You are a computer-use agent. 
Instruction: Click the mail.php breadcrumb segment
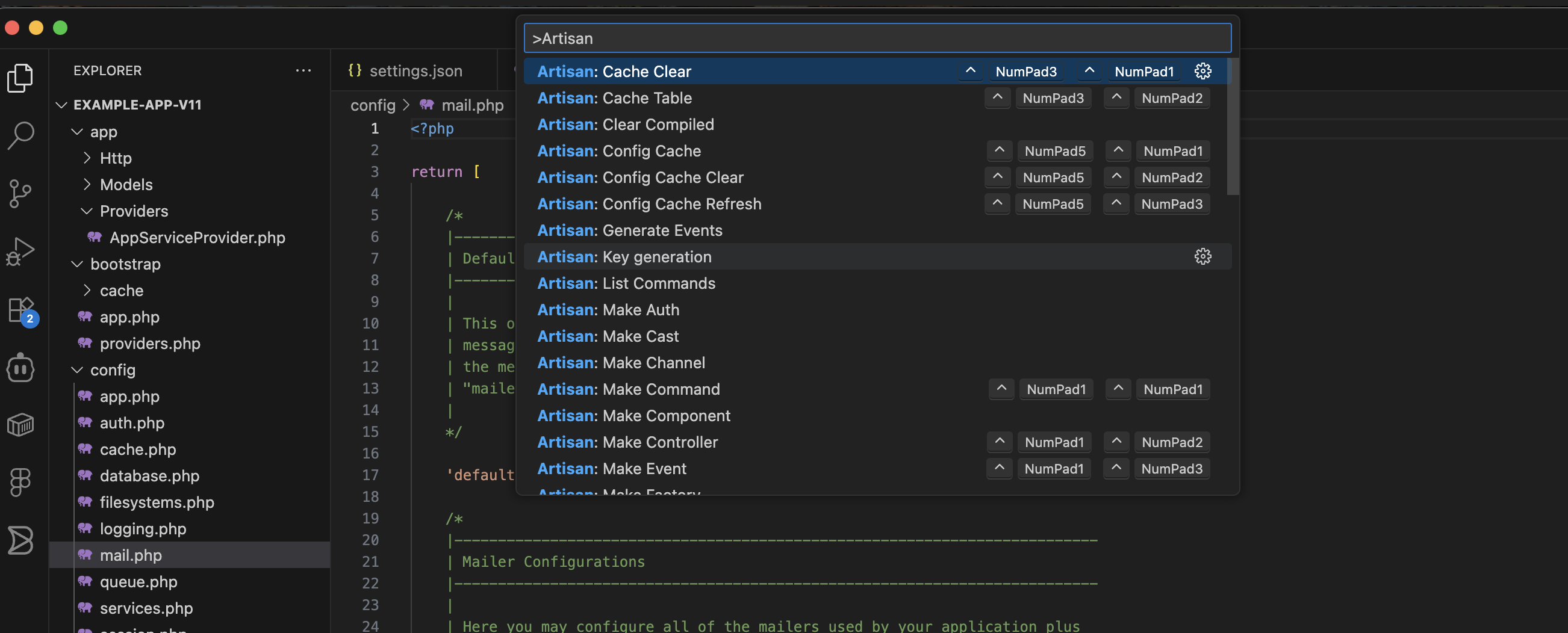tap(472, 105)
